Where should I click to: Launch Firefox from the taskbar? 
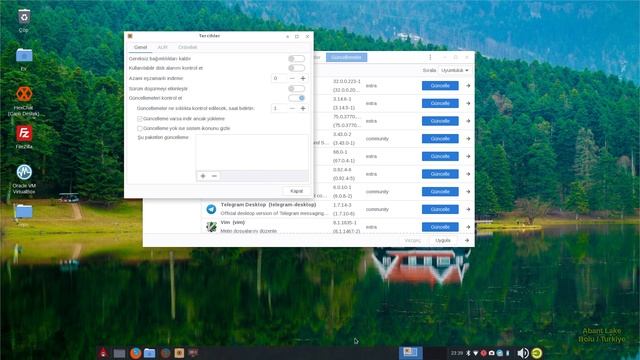pyautogui.click(x=136, y=353)
